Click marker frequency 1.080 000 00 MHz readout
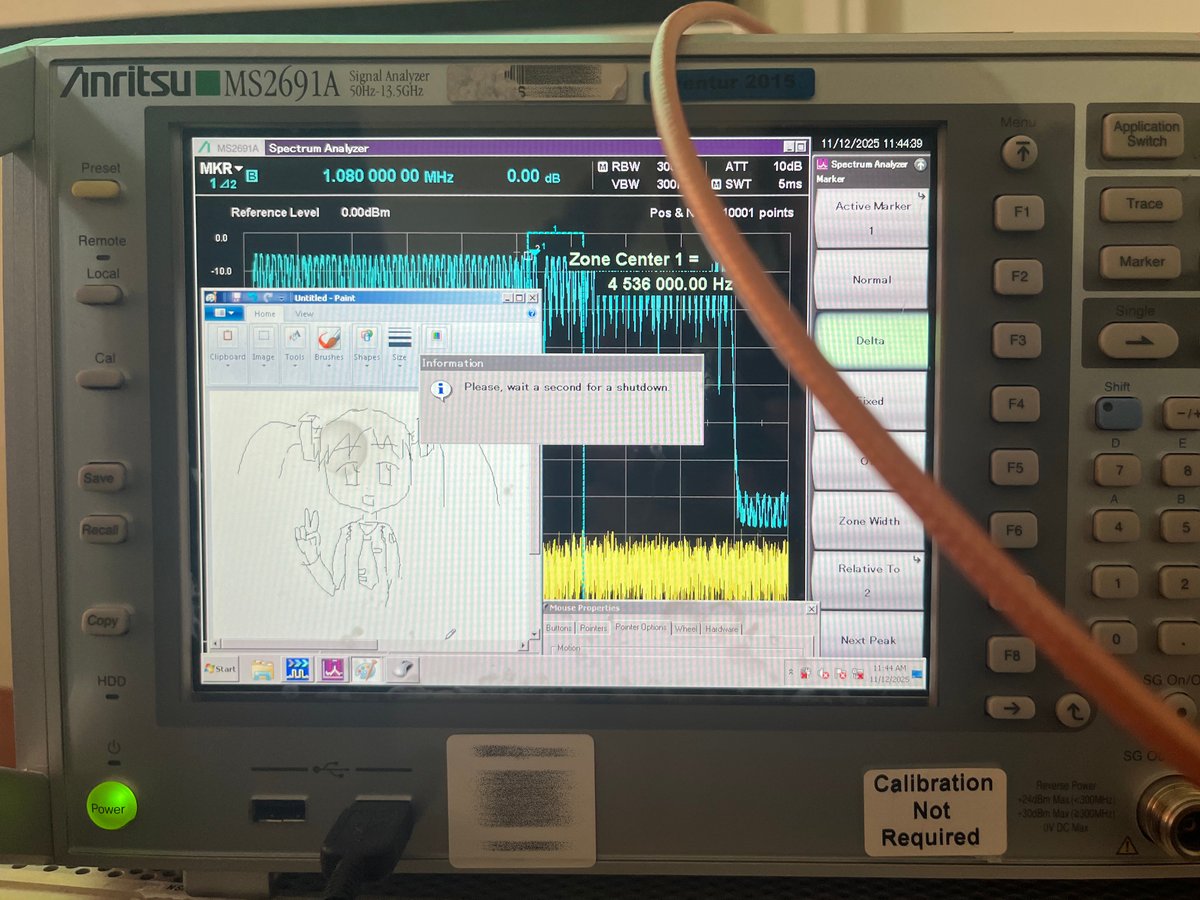 point(388,177)
